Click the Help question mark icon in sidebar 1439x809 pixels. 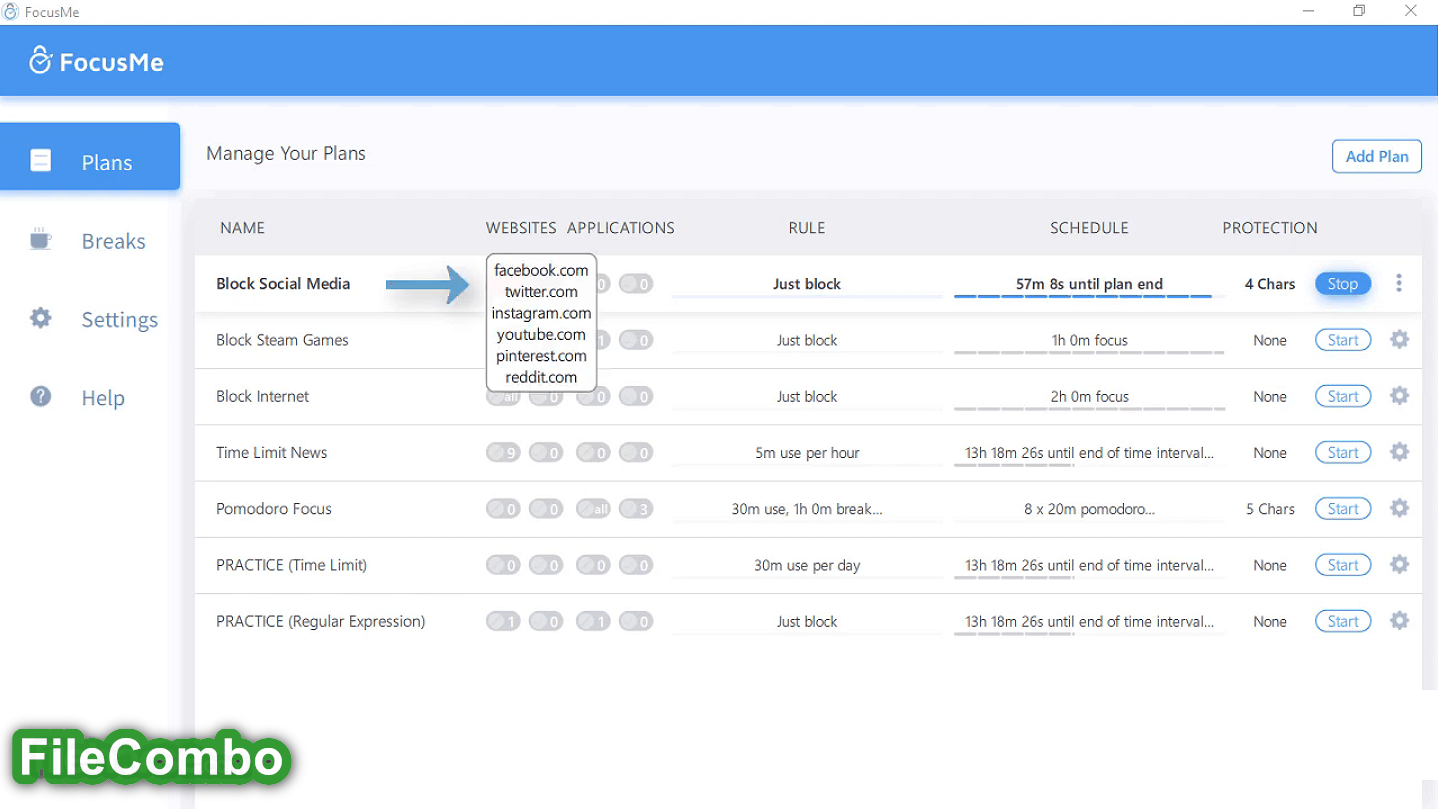click(x=40, y=396)
